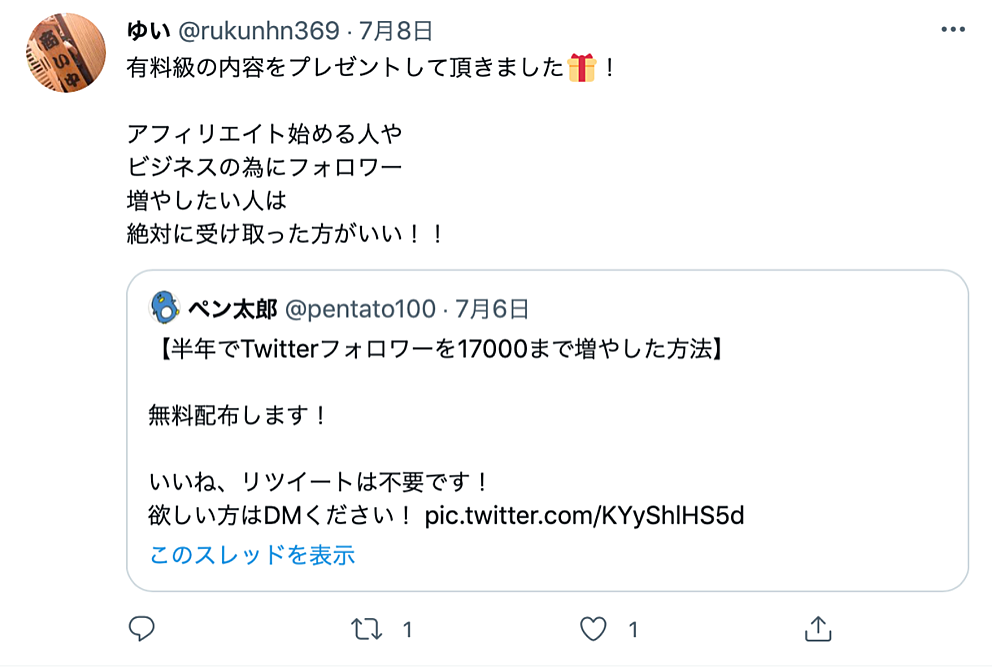Click the ペン太郎 penguin avatar
This screenshot has width=999, height=670.
[165, 307]
